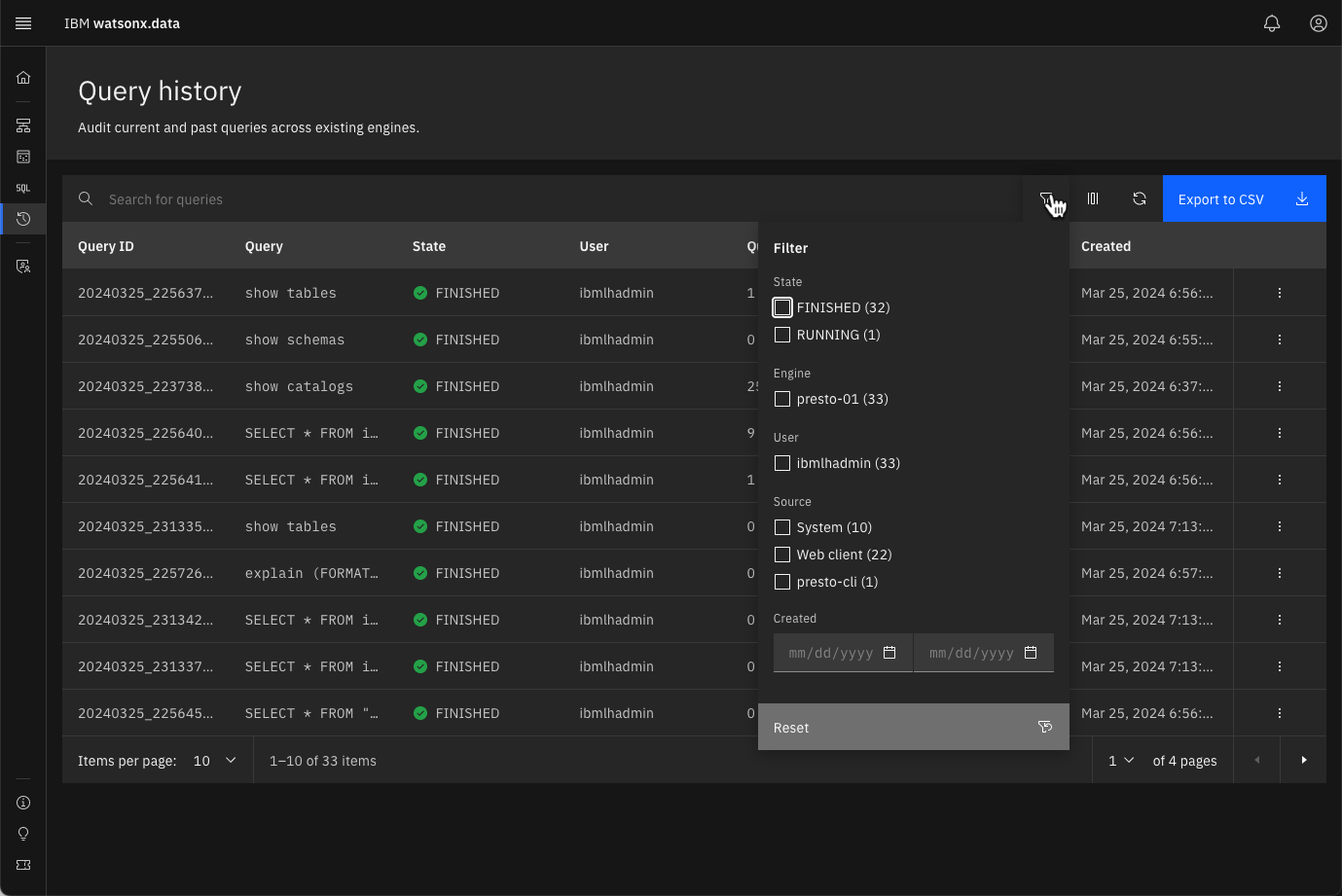Sort by User column header

594,246
